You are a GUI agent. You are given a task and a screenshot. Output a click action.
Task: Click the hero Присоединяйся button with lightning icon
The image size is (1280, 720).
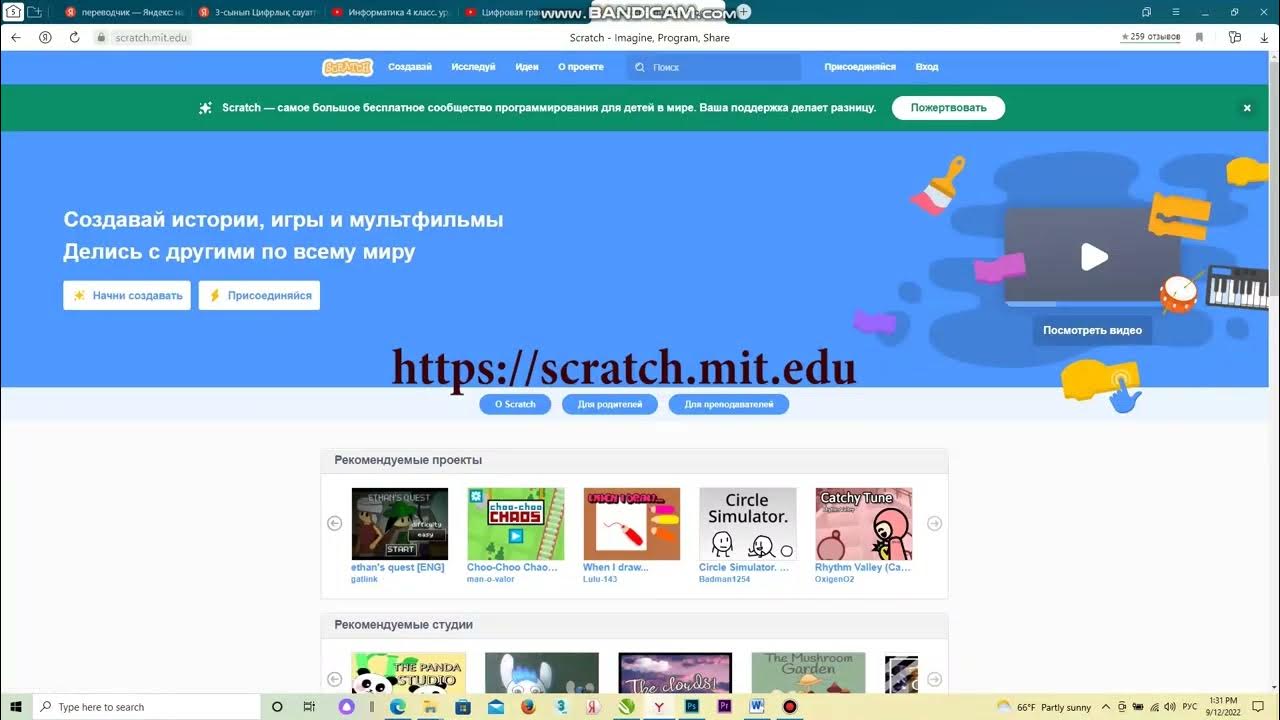(259, 295)
